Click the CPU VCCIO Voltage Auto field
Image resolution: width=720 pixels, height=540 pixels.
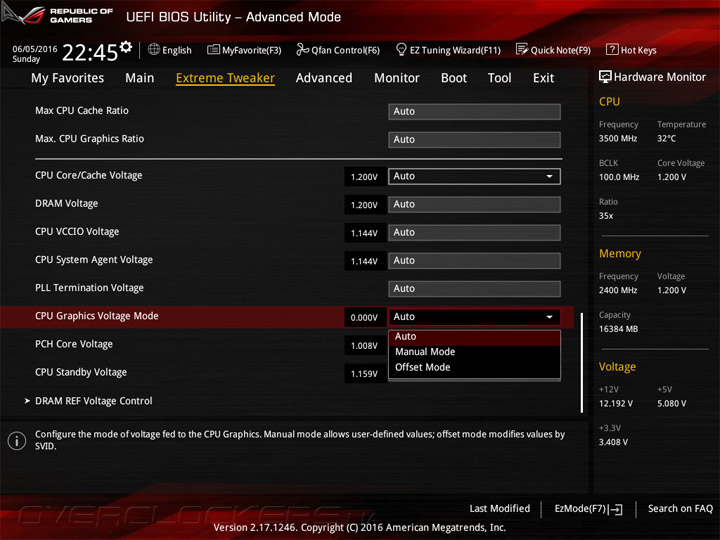pyautogui.click(x=474, y=232)
